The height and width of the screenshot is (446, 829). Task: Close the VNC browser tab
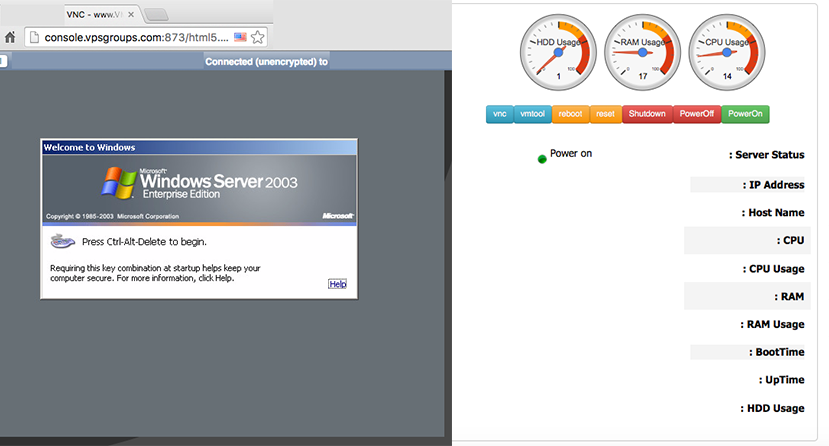point(132,13)
